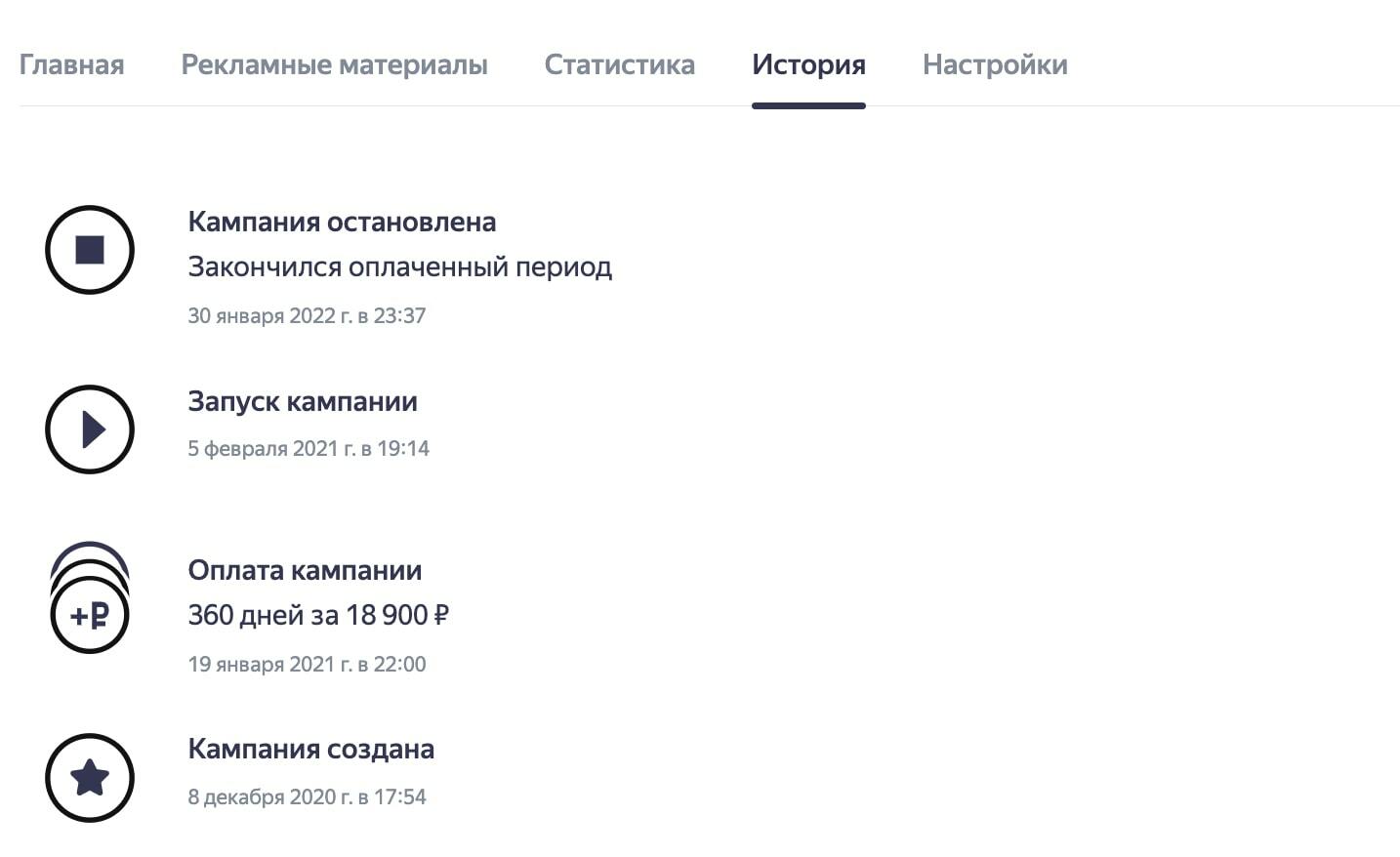Image resolution: width=1400 pixels, height=857 pixels.
Task: Open the Статистика tab
Action: point(620,64)
